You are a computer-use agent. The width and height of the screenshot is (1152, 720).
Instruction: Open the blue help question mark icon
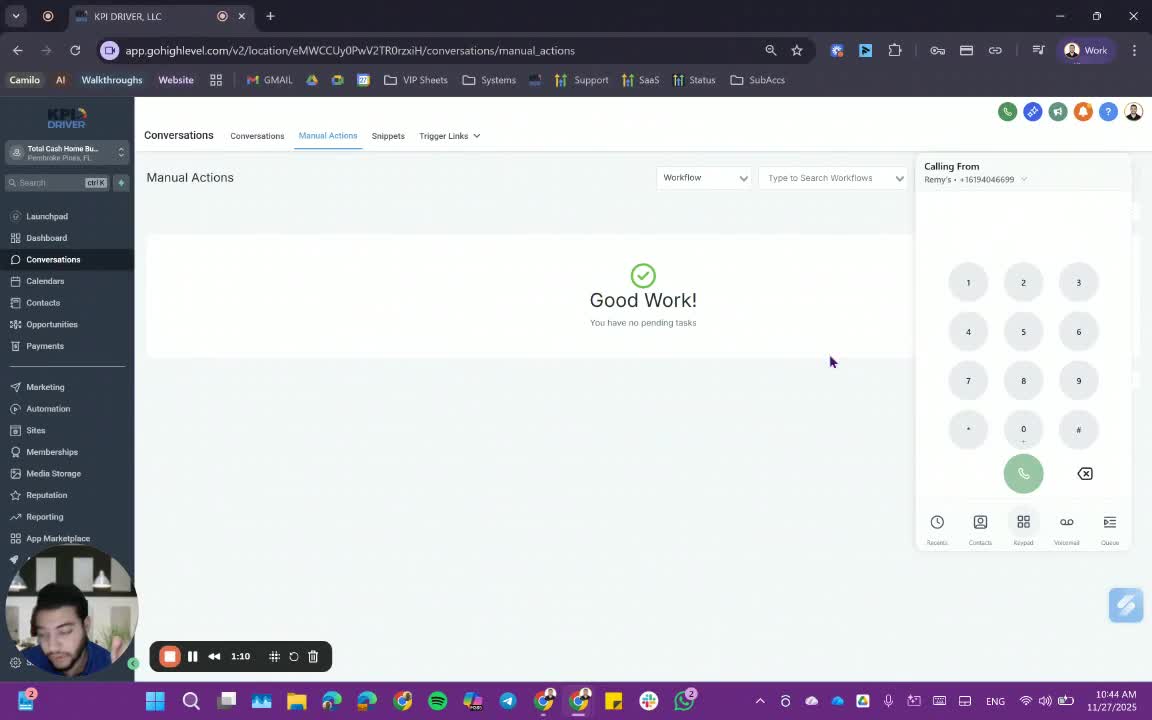pyautogui.click(x=1108, y=112)
